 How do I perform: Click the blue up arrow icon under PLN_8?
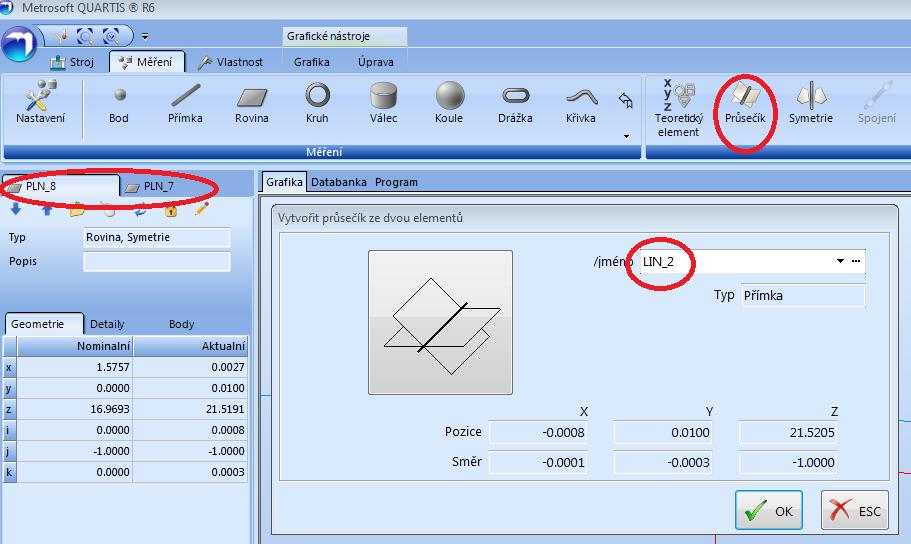click(47, 209)
